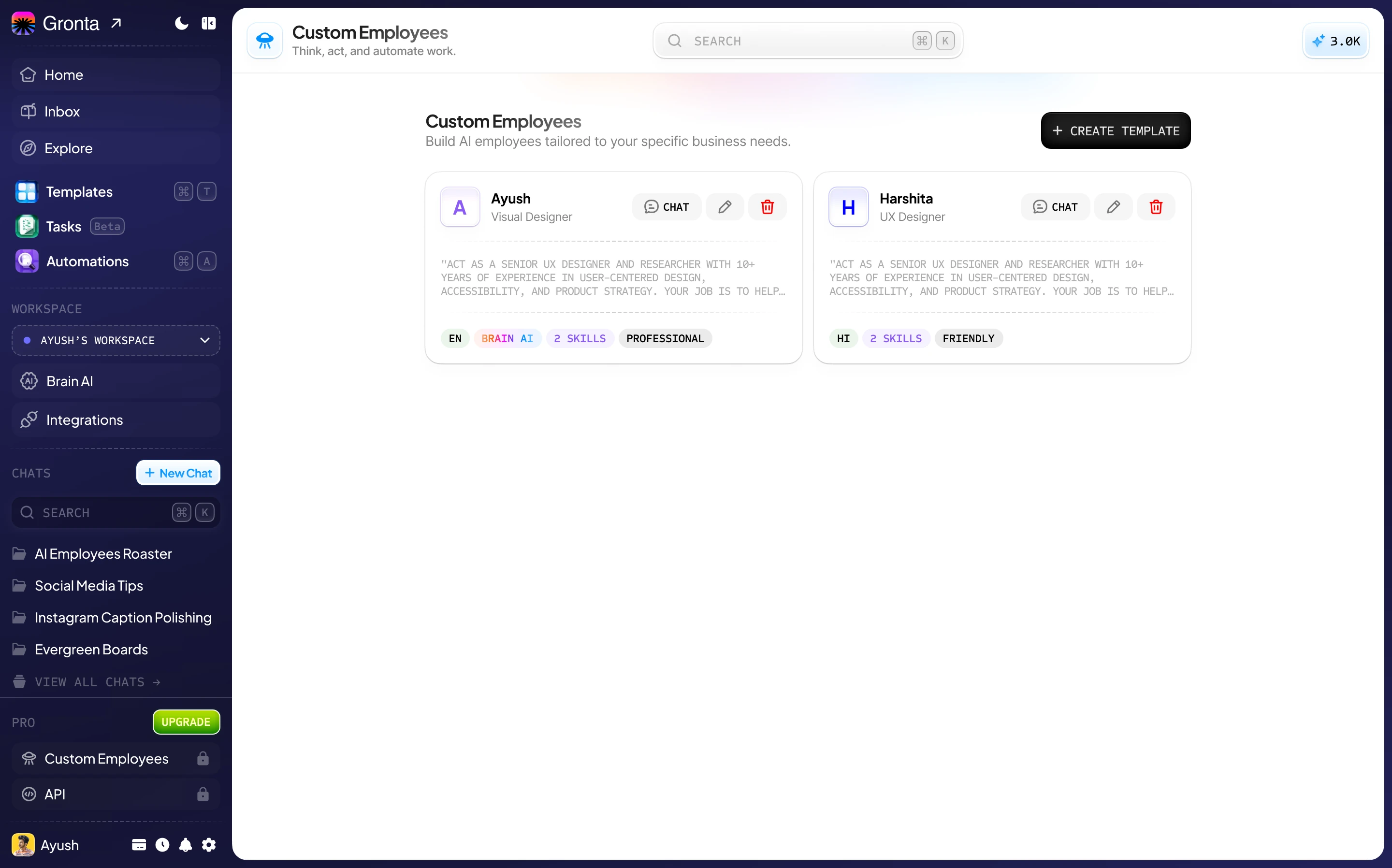Start a New Chat
Screen dimensions: 1392x868
[178, 473]
